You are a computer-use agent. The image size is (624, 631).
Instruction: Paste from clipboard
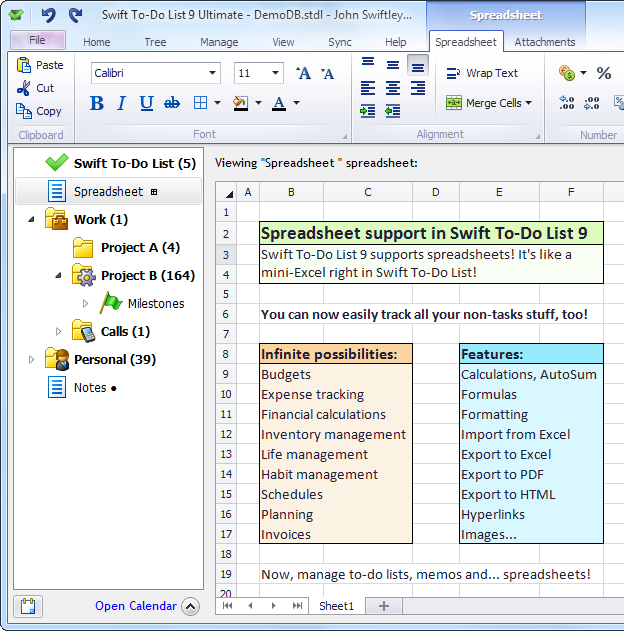point(40,65)
